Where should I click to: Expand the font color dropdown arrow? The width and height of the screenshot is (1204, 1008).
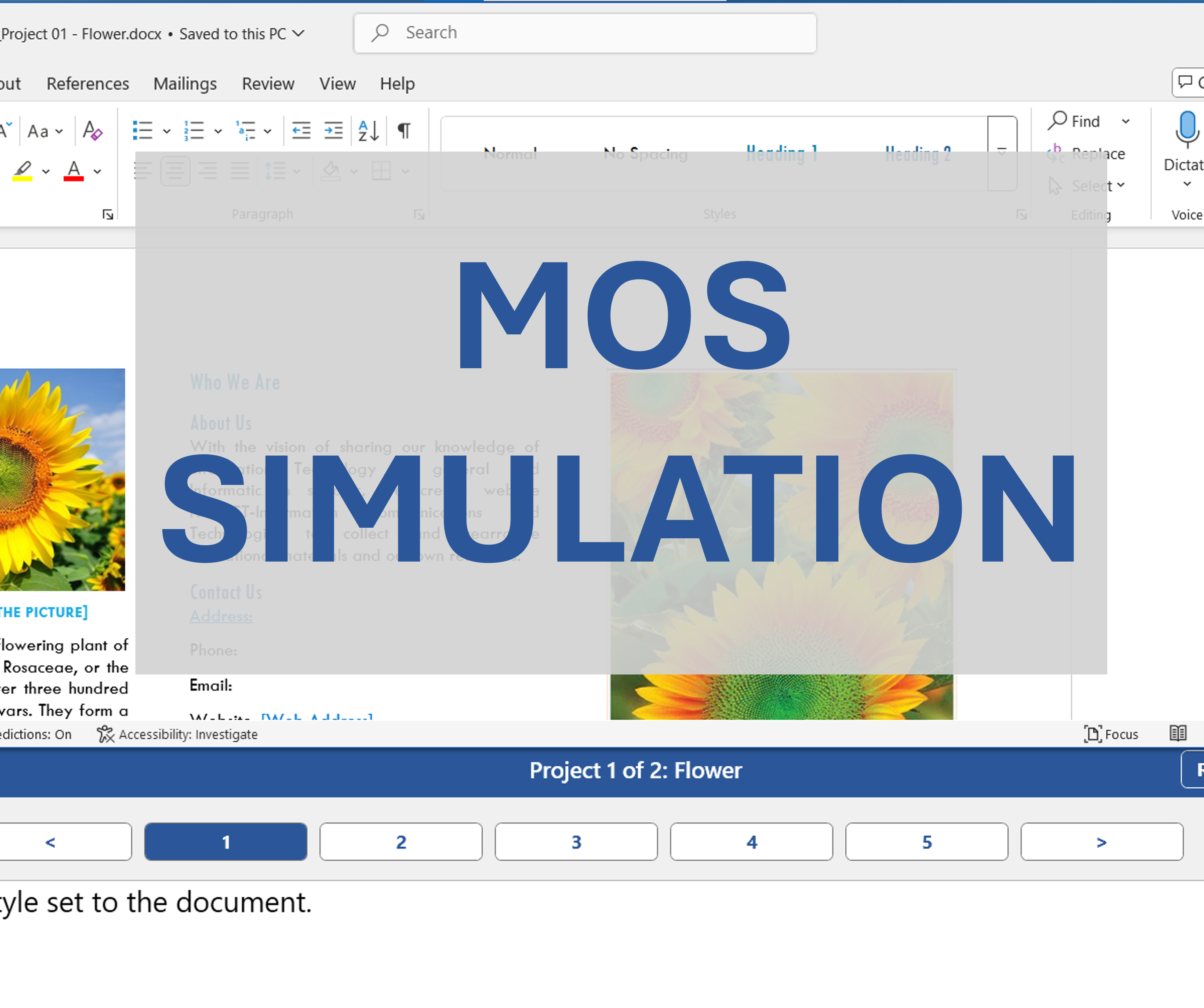point(98,171)
